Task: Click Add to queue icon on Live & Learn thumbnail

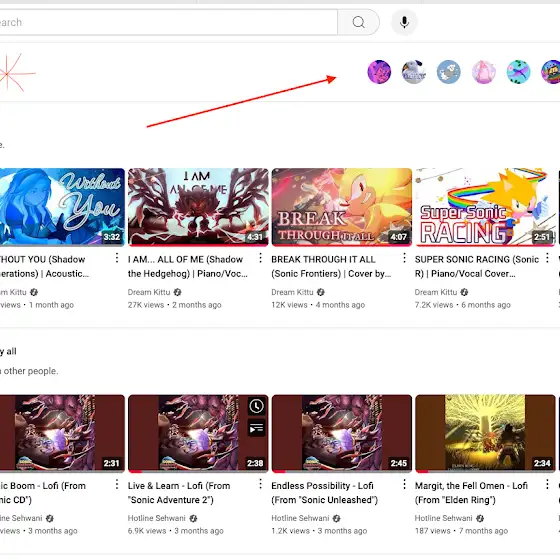Action: 256,428
